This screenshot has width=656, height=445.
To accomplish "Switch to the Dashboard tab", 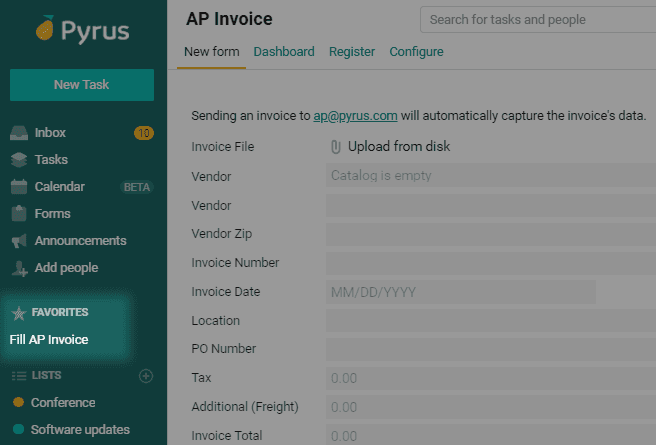I will tap(284, 52).
